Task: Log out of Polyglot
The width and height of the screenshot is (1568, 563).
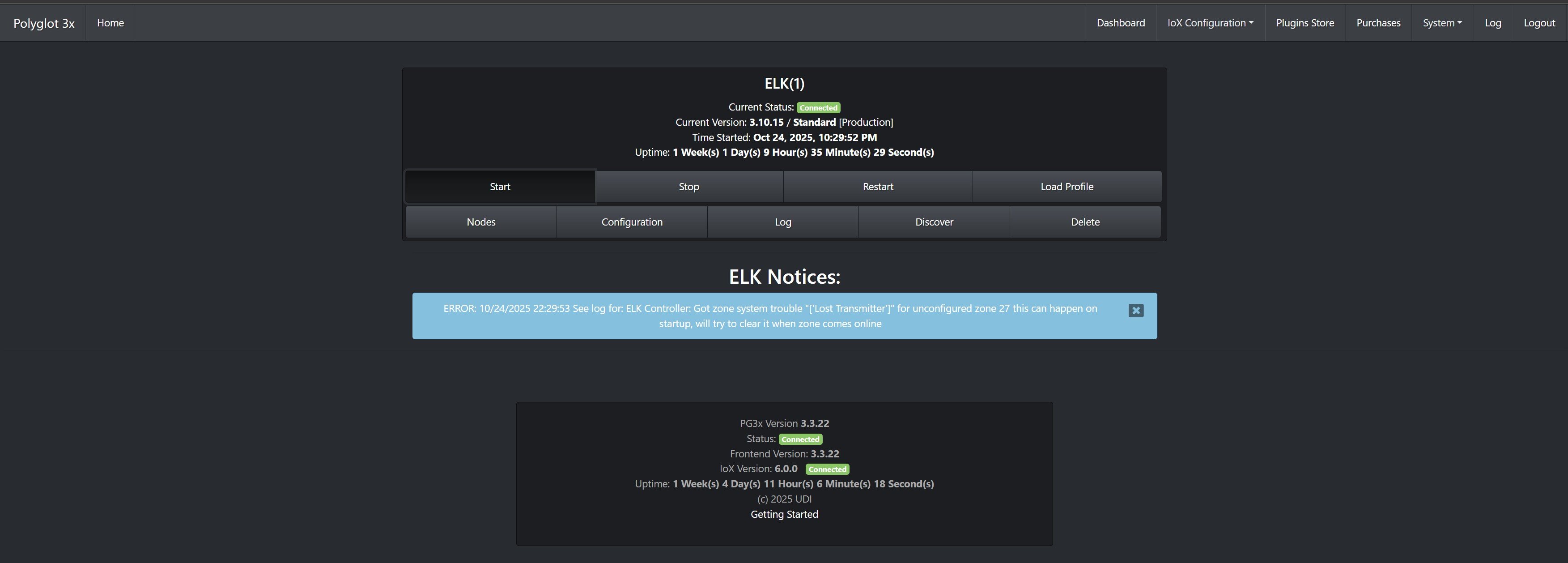Action: (1539, 23)
